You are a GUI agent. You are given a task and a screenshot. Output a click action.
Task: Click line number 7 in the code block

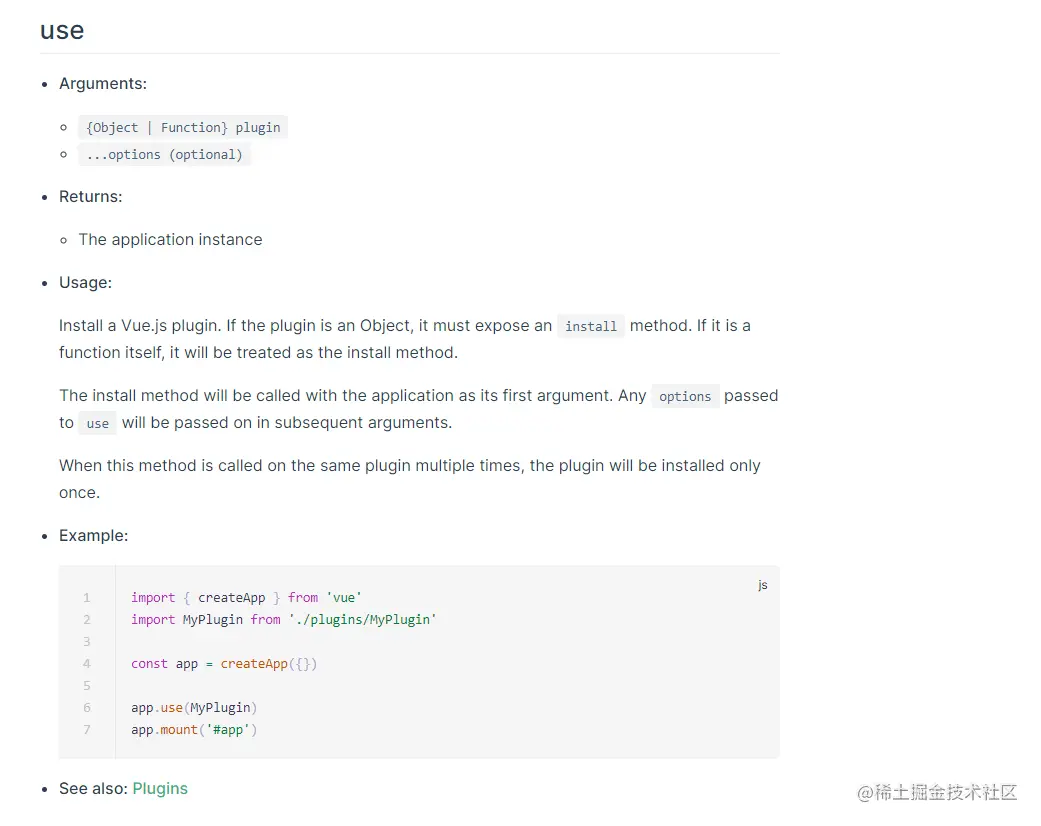(x=87, y=730)
